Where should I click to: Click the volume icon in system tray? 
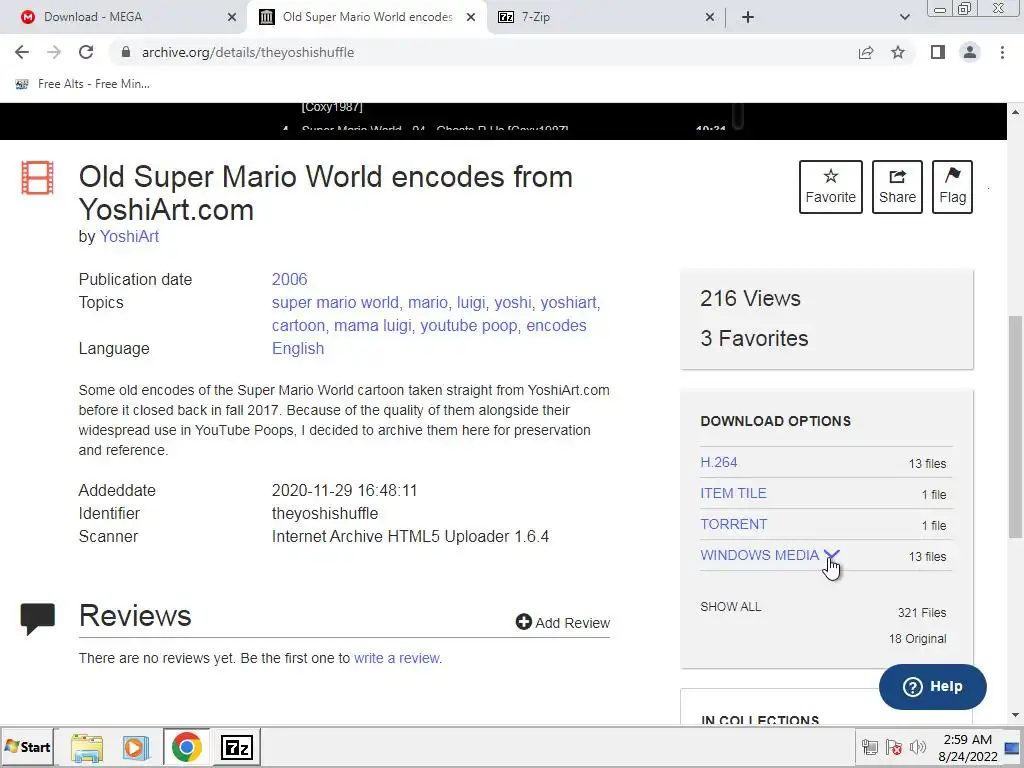pyautogui.click(x=918, y=747)
